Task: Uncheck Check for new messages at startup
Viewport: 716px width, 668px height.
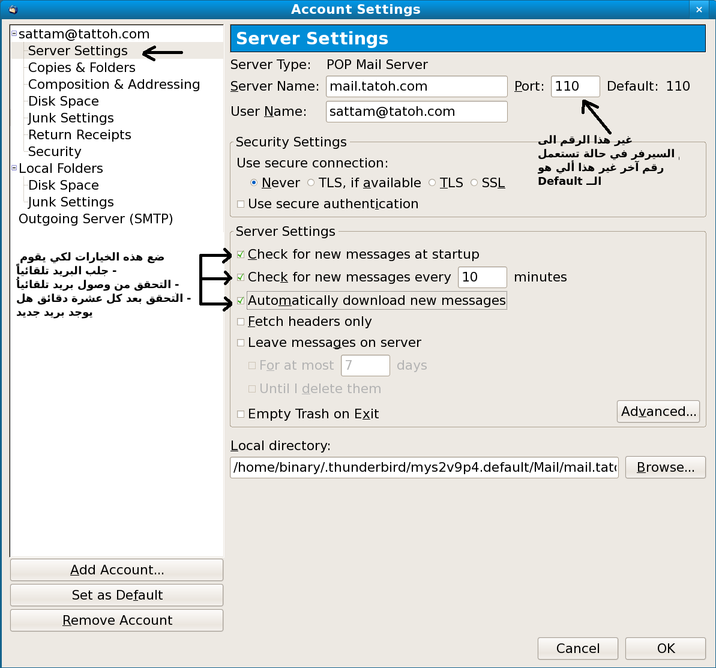Action: (x=241, y=255)
